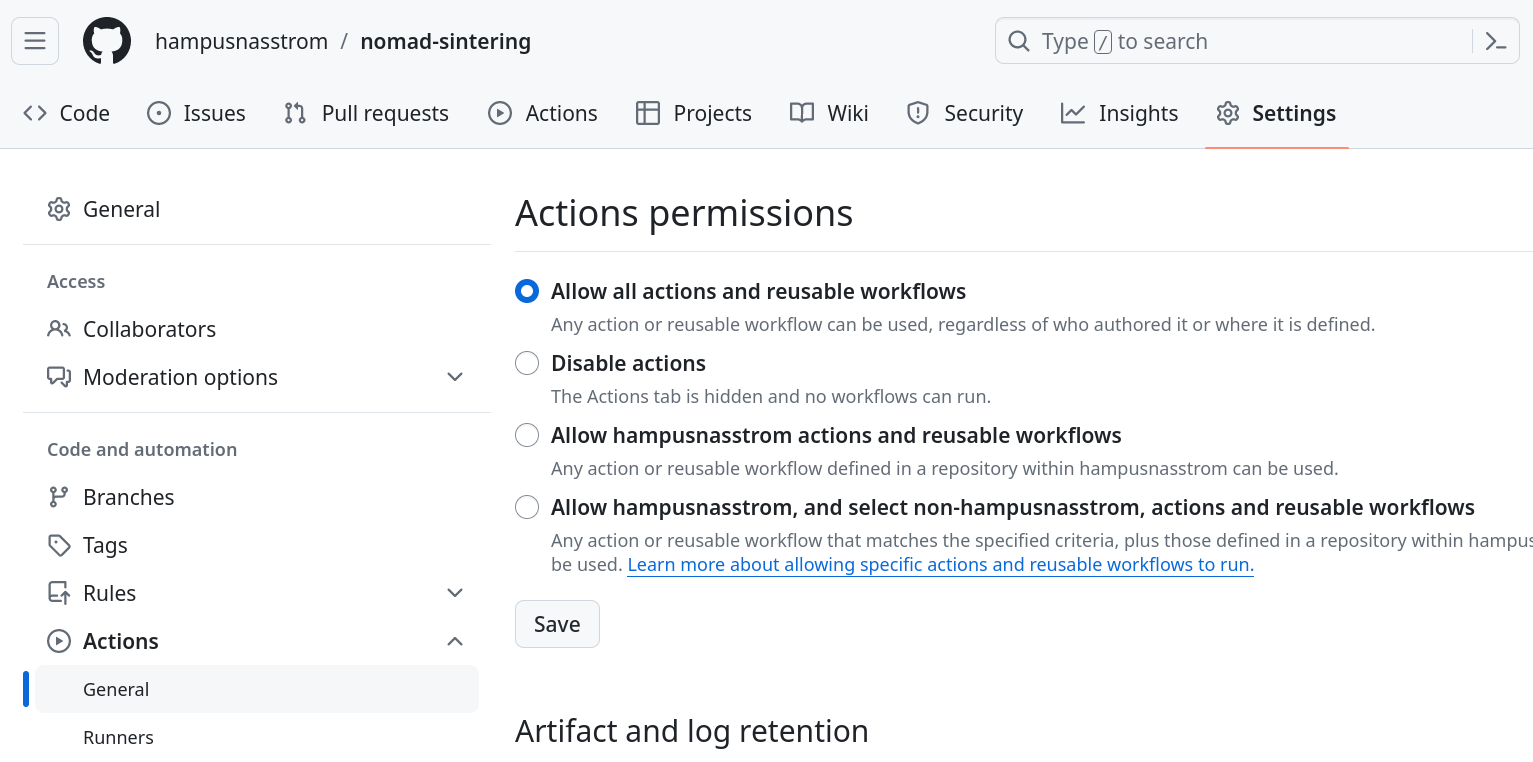This screenshot has width=1533, height=762.
Task: Click the Pull requests icon
Action: click(295, 113)
